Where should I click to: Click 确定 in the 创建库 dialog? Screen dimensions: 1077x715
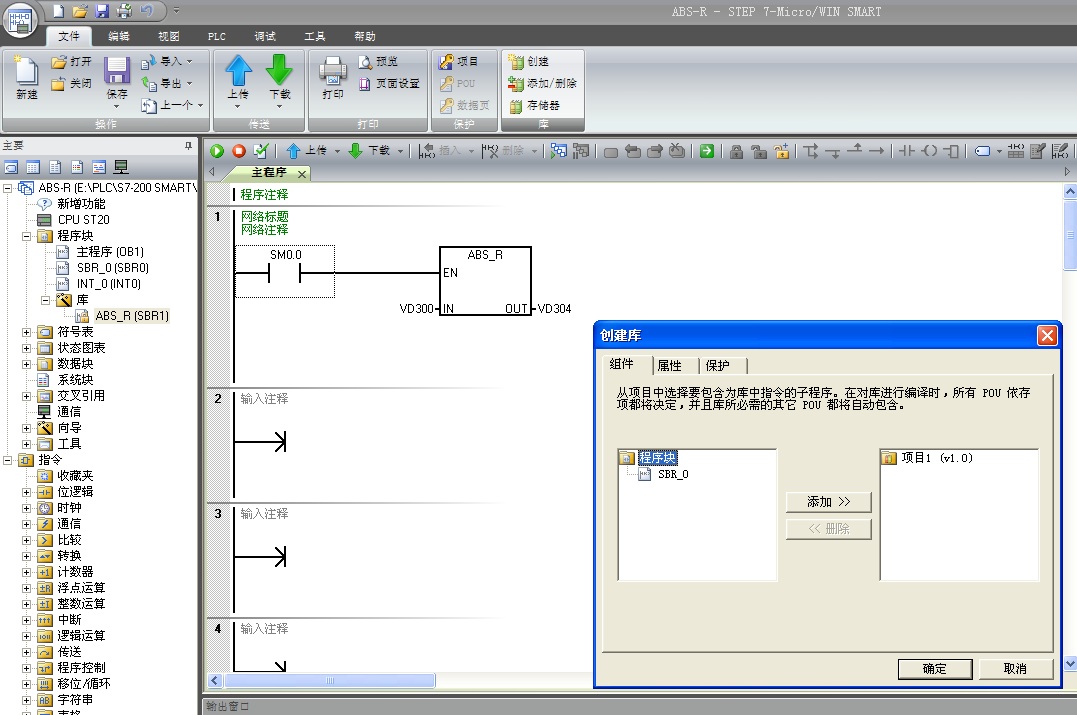935,669
